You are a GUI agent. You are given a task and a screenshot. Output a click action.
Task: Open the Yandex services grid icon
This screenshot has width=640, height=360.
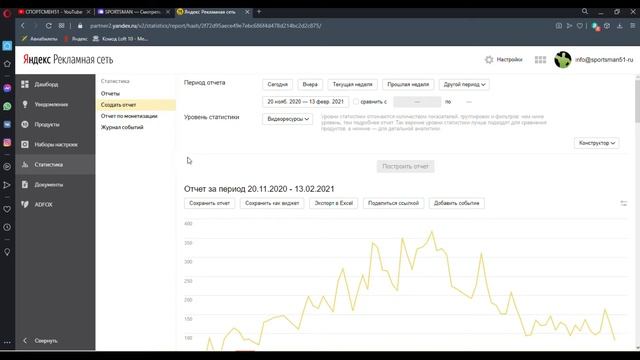tap(540, 60)
